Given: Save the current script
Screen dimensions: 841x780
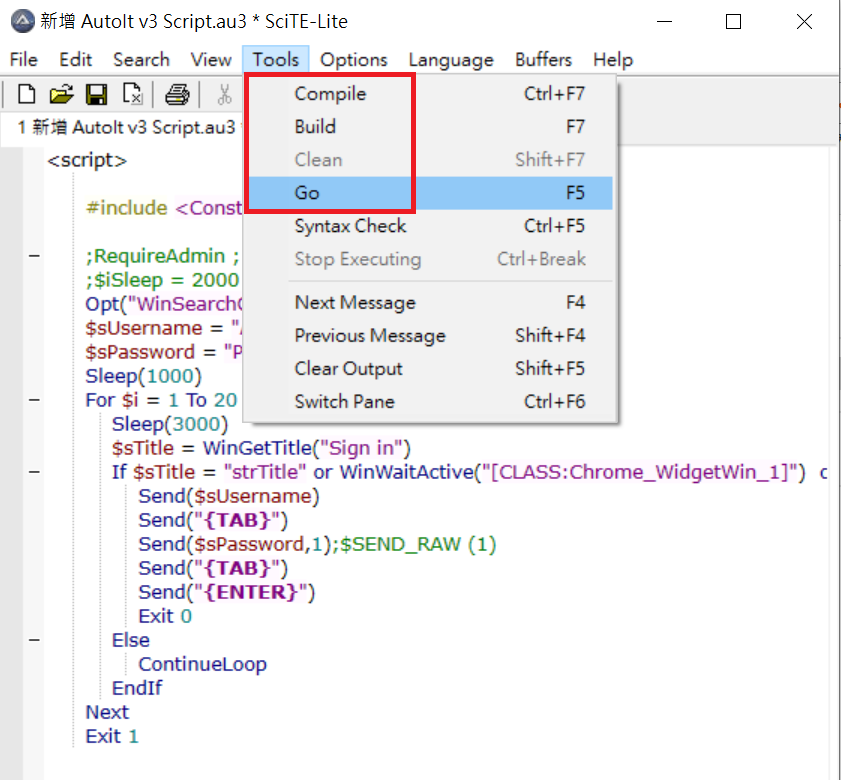Looking at the screenshot, I should coord(96,93).
